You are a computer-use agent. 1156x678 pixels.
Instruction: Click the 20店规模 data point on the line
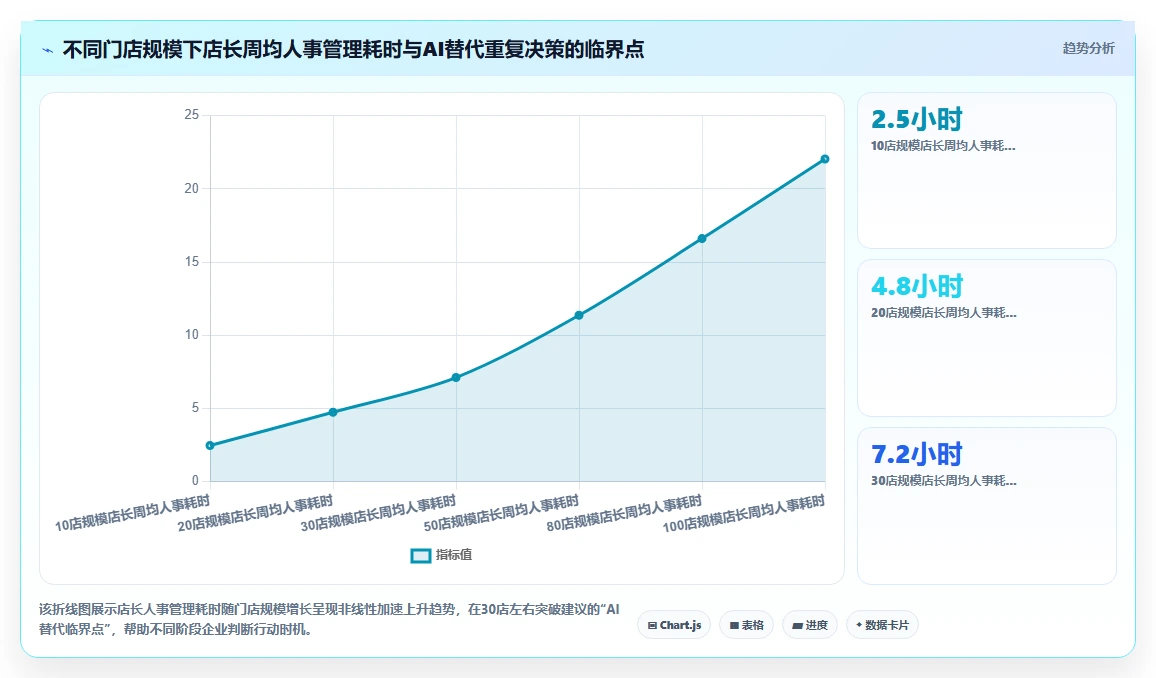point(333,412)
